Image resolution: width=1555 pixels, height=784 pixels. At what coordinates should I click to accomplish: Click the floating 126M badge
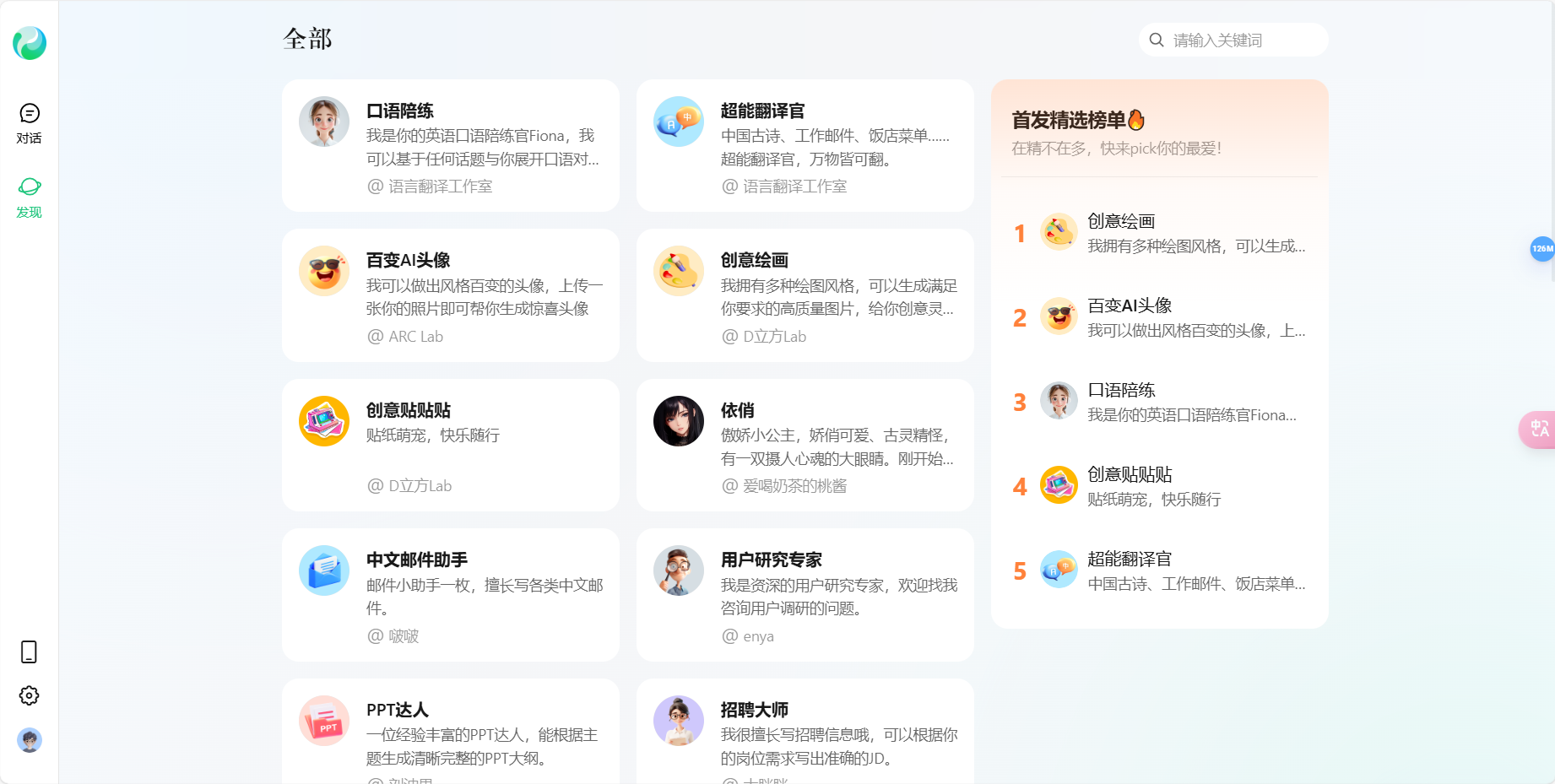point(1541,249)
